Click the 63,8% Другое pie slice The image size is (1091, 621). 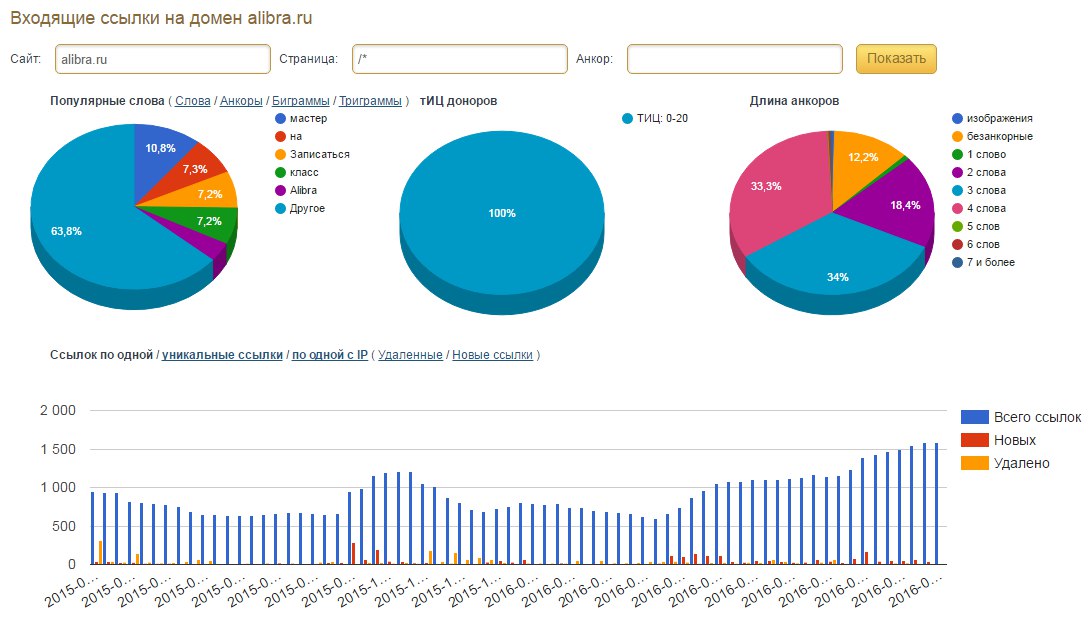click(90, 240)
